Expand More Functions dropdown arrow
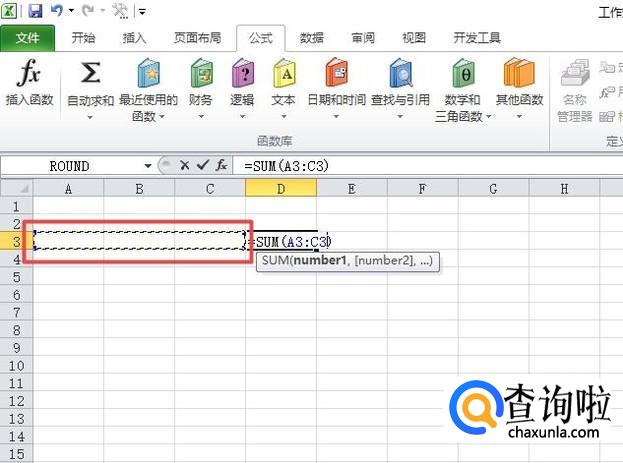The width and height of the screenshot is (623, 463). coord(519,116)
